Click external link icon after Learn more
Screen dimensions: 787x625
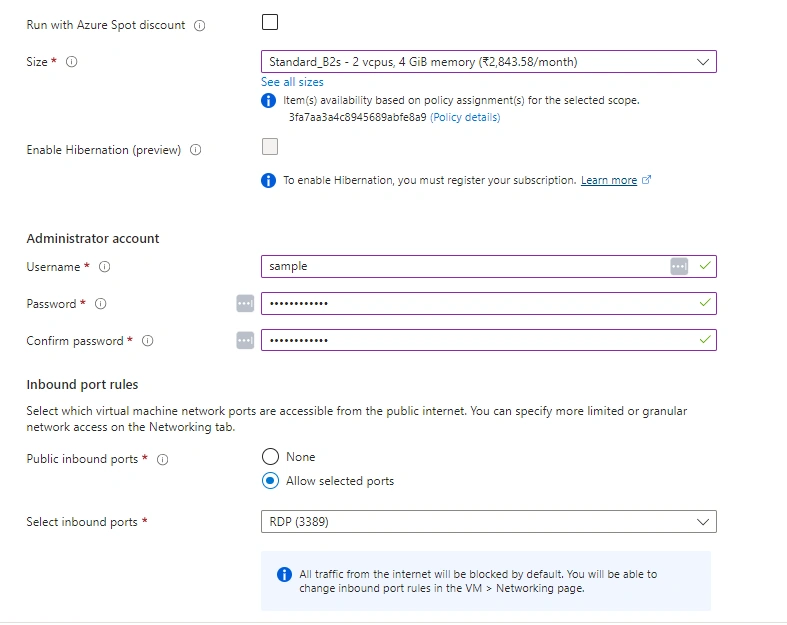(646, 180)
